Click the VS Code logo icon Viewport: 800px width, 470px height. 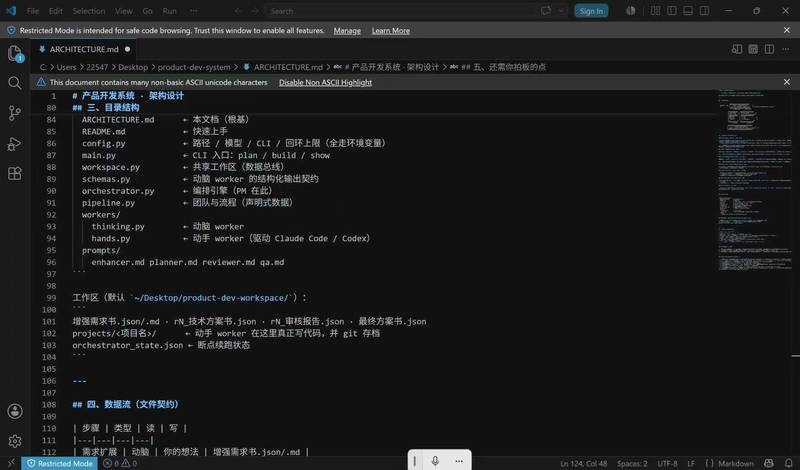pyautogui.click(x=11, y=11)
